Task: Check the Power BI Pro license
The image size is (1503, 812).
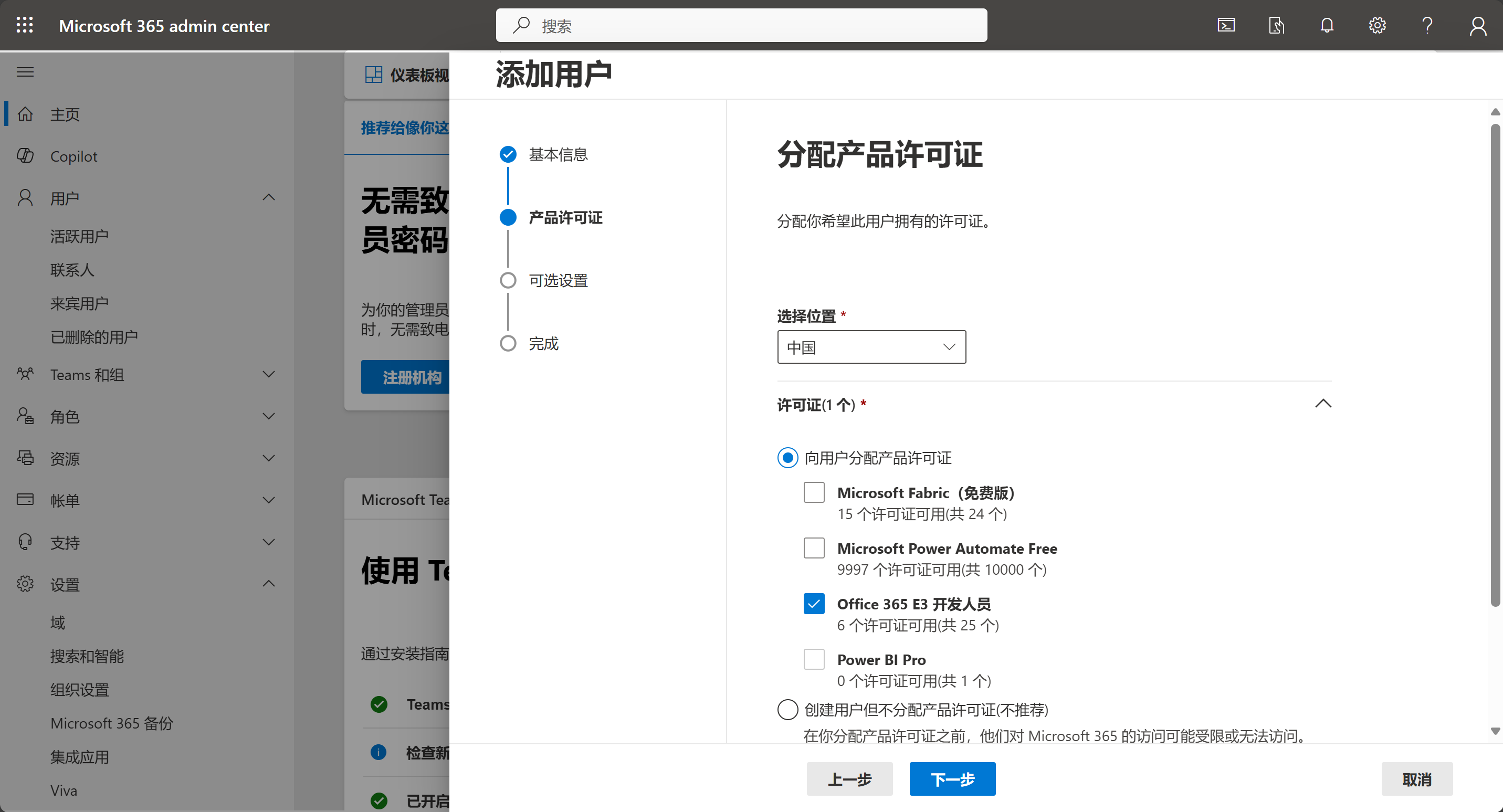Action: (814, 659)
